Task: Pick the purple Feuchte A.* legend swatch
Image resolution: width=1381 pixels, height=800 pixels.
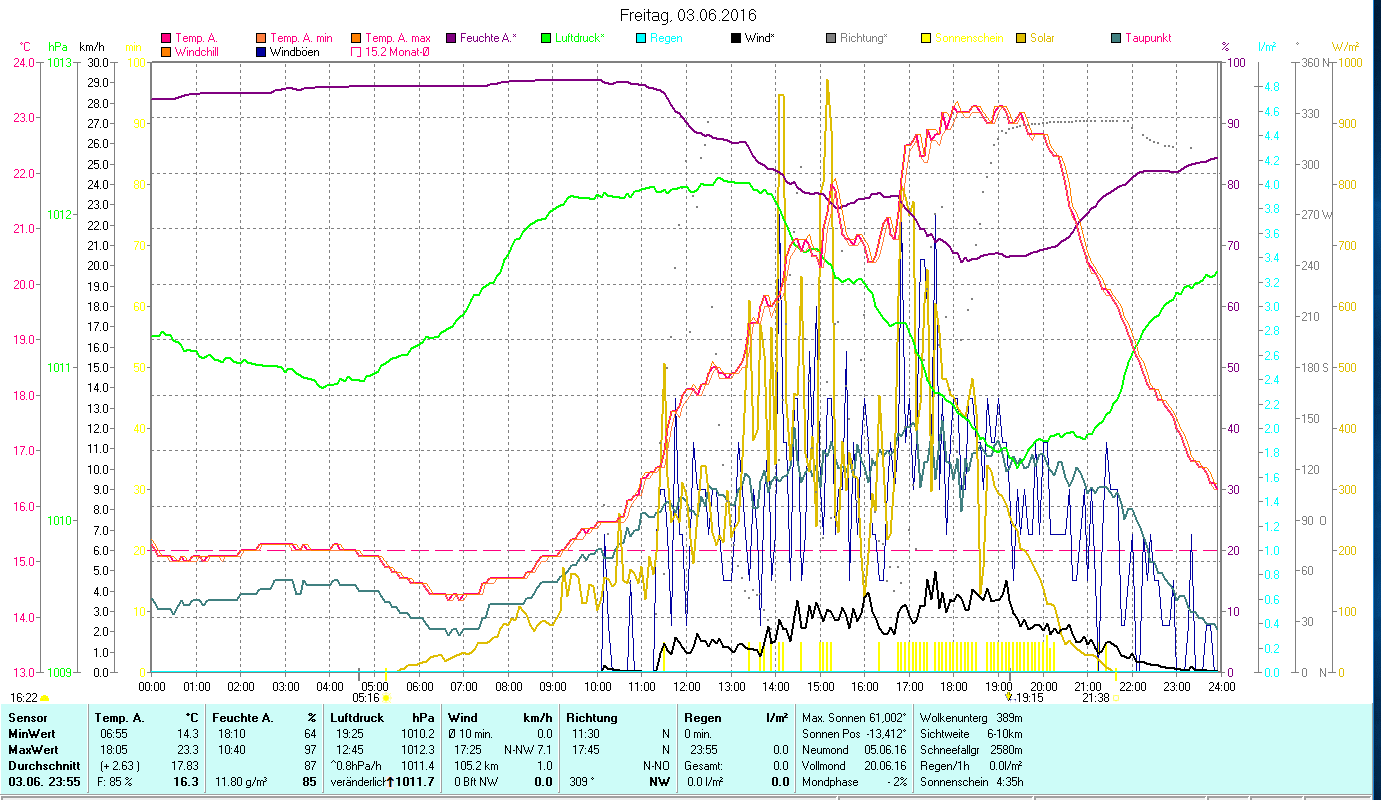Action: (449, 38)
